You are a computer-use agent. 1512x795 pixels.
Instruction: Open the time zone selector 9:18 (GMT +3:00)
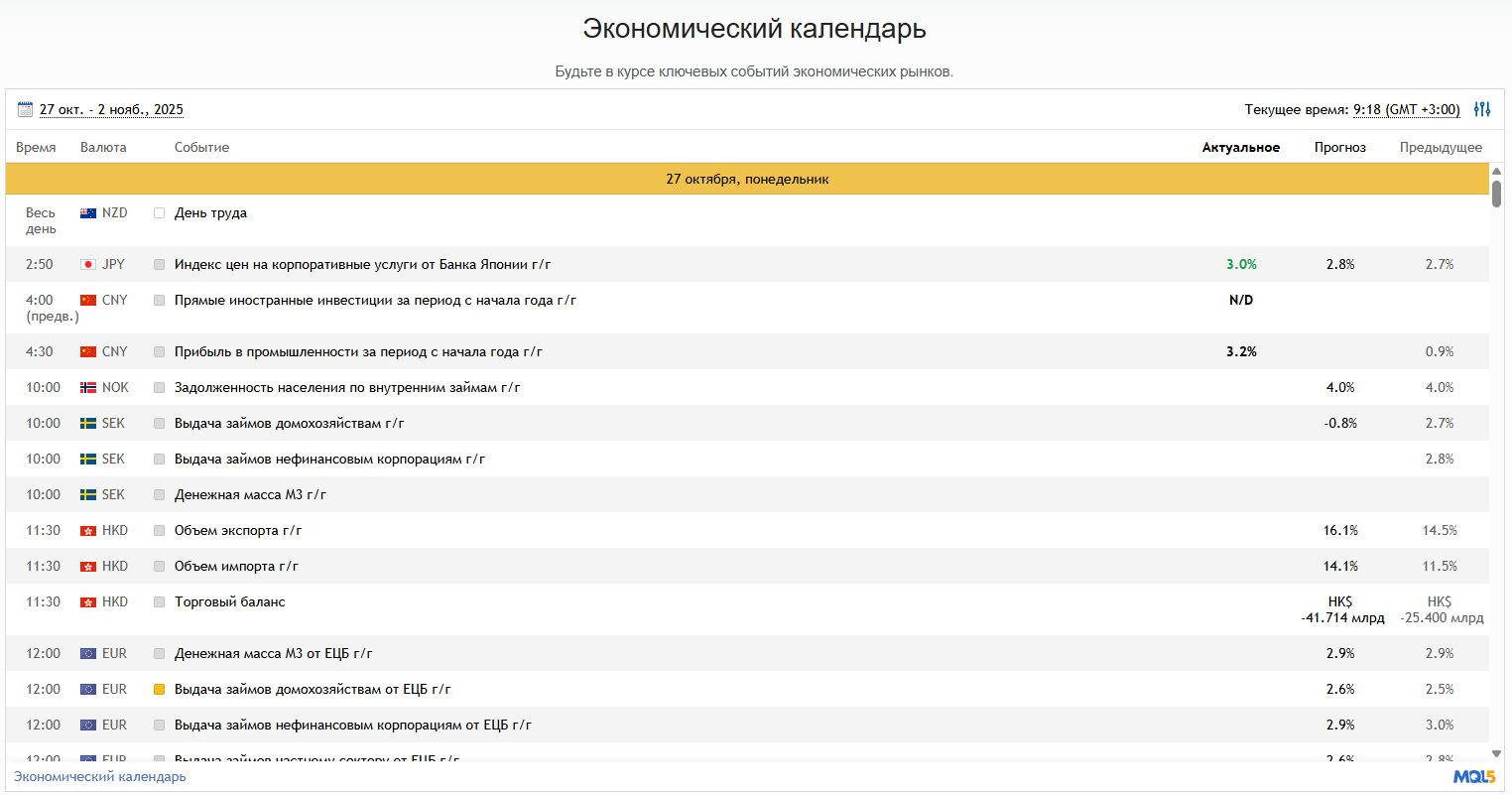[x=1406, y=110]
